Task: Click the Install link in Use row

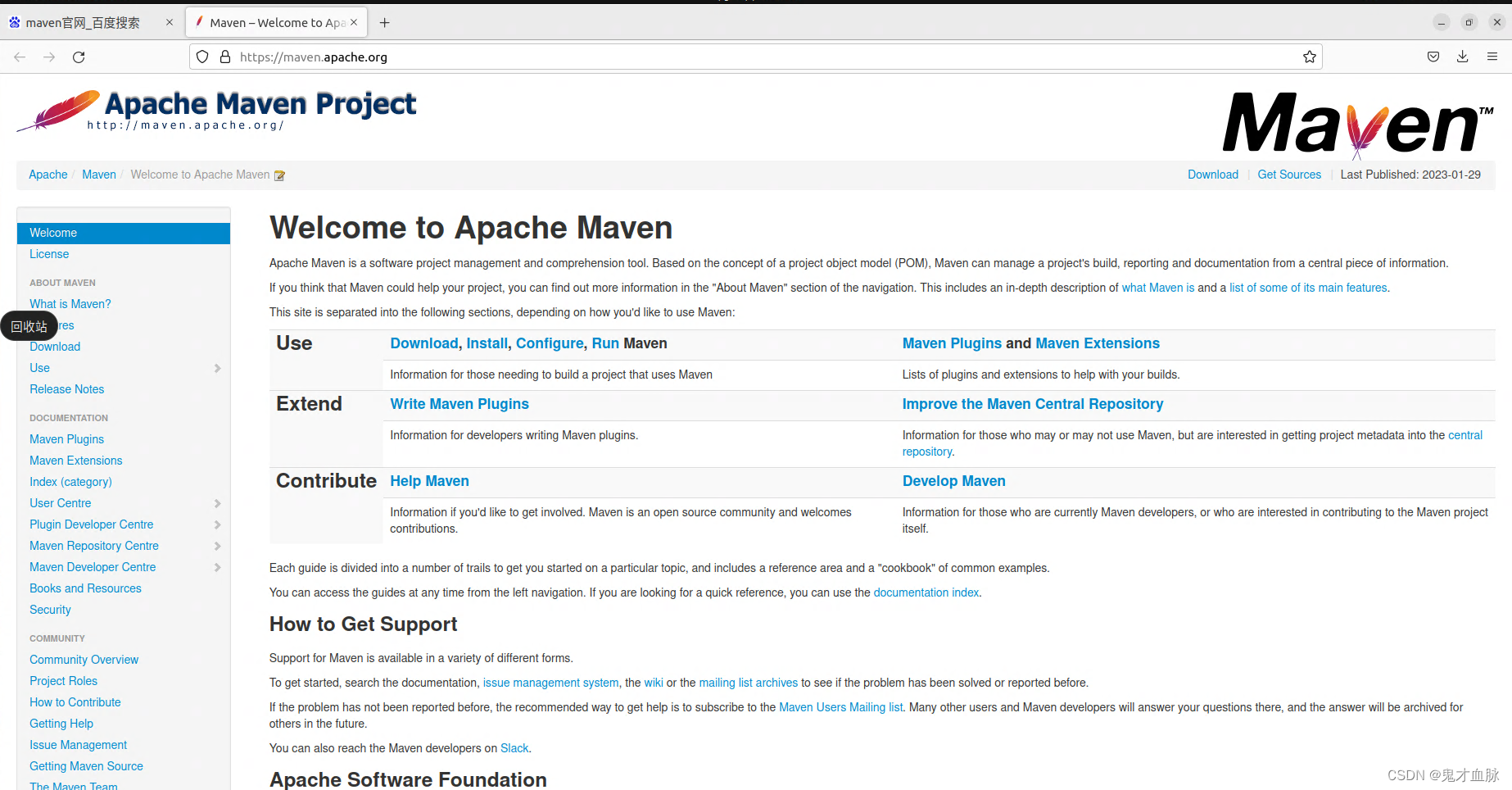Action: point(487,343)
